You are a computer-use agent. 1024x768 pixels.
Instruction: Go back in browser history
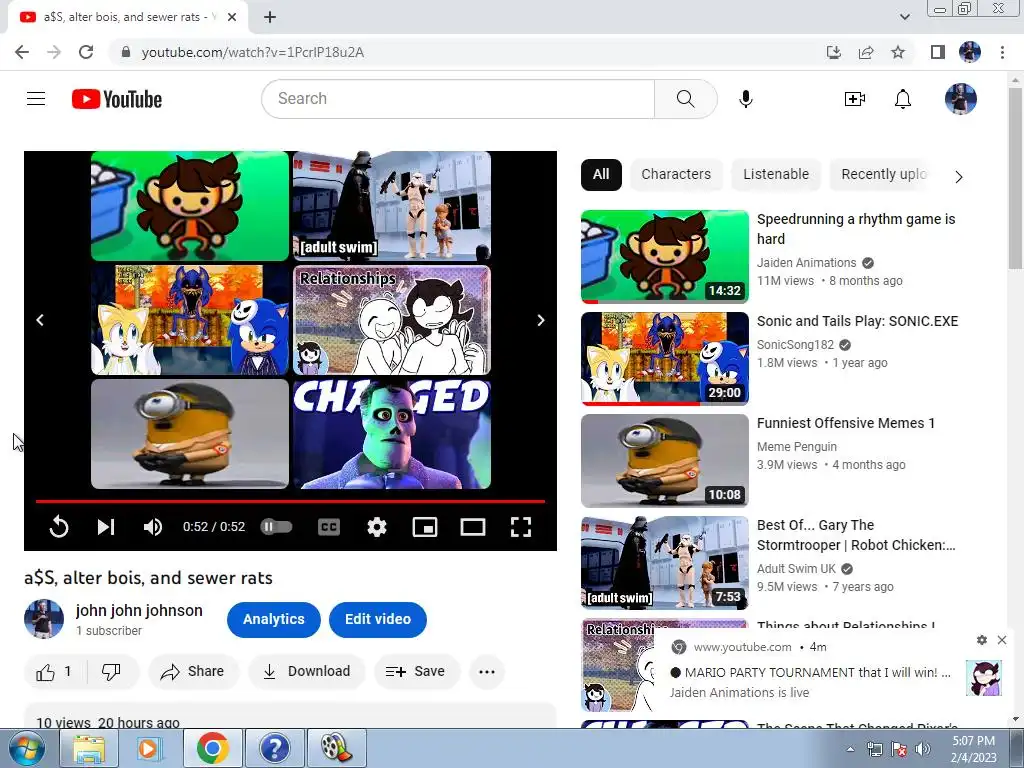22,52
